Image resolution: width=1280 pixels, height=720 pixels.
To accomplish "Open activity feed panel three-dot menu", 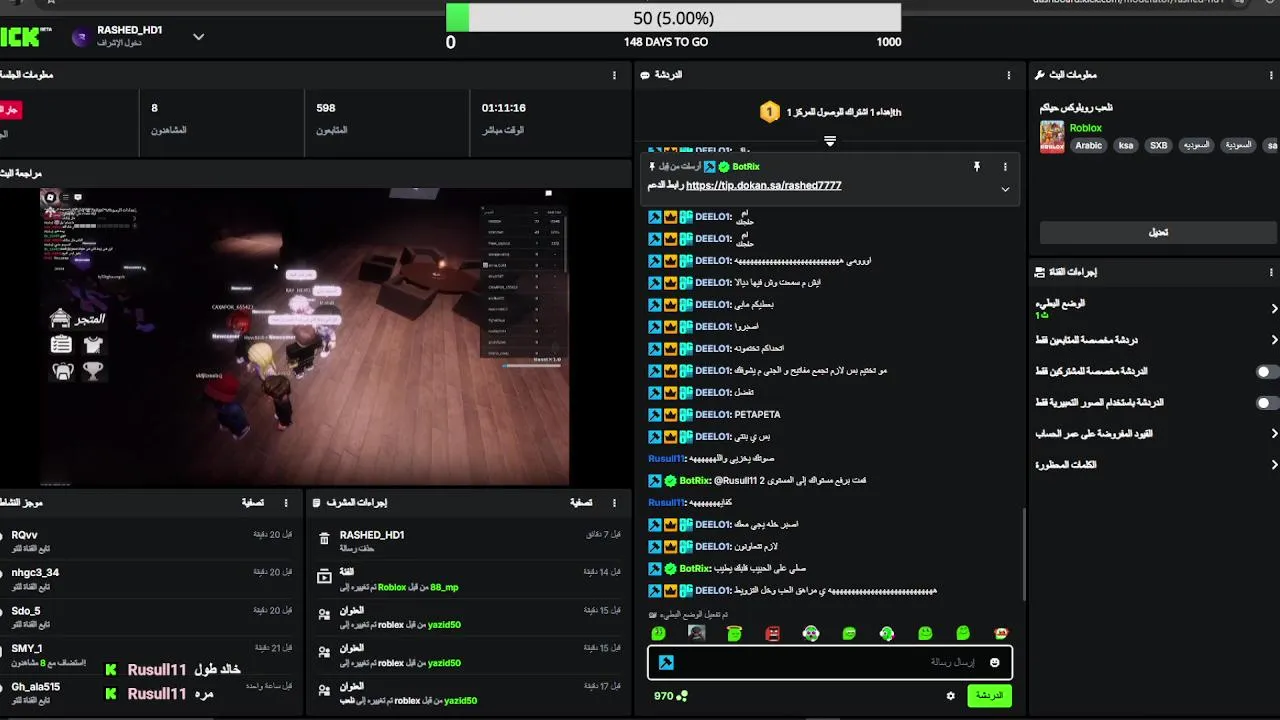I will [286, 503].
